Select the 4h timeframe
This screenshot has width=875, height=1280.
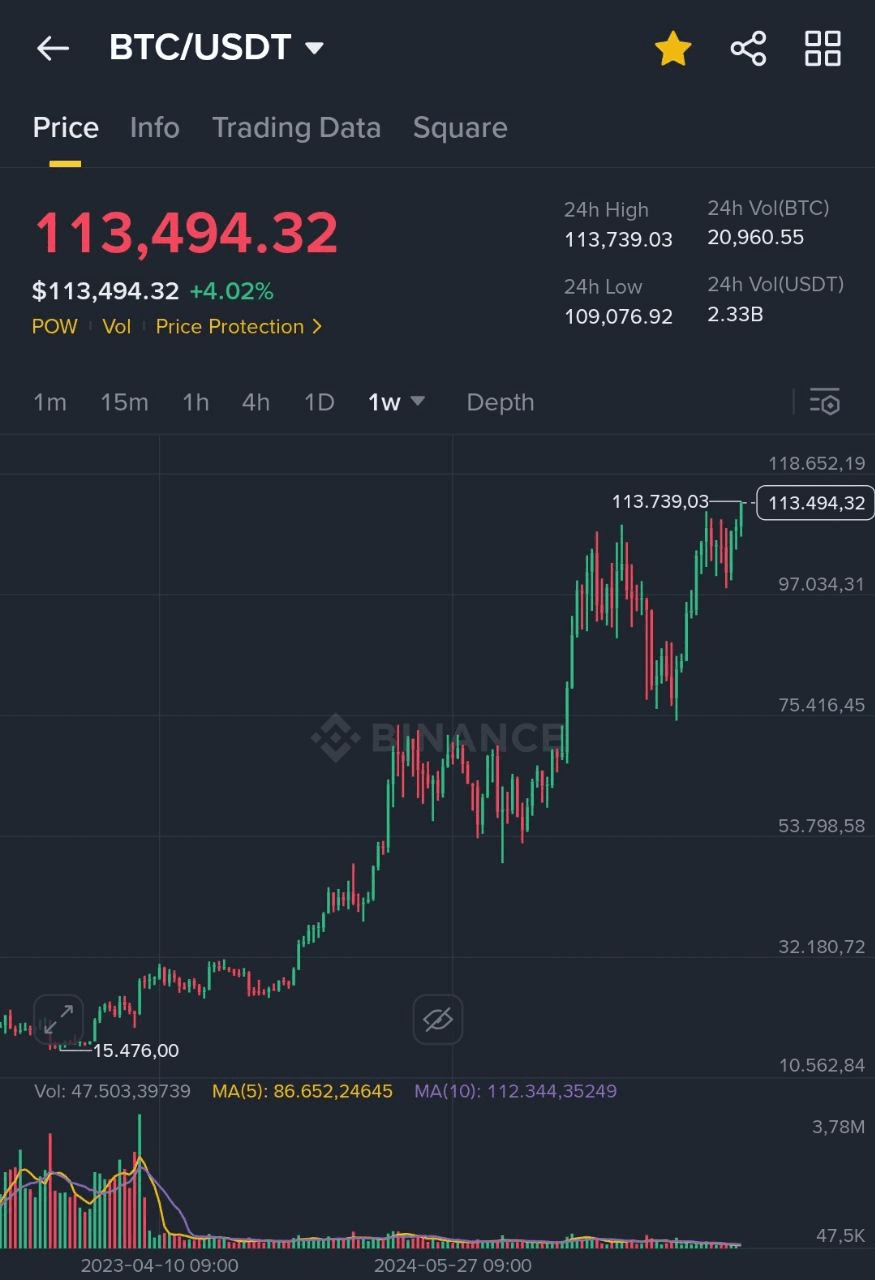256,402
